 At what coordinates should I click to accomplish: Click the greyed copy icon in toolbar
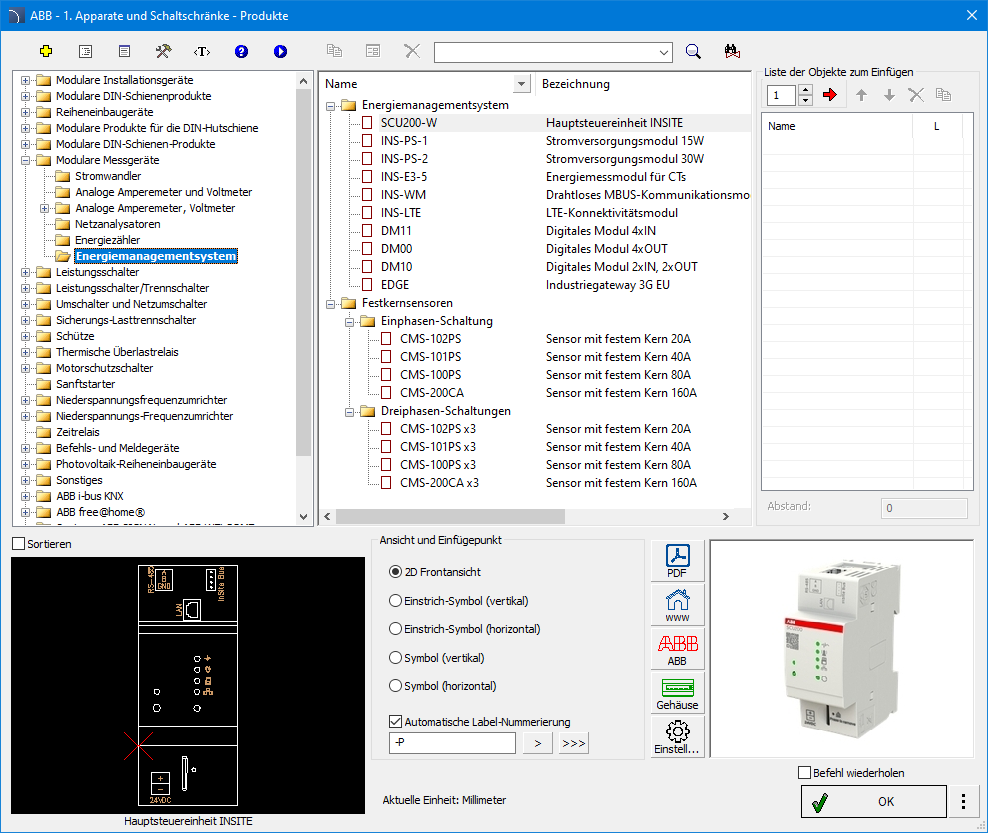334,51
